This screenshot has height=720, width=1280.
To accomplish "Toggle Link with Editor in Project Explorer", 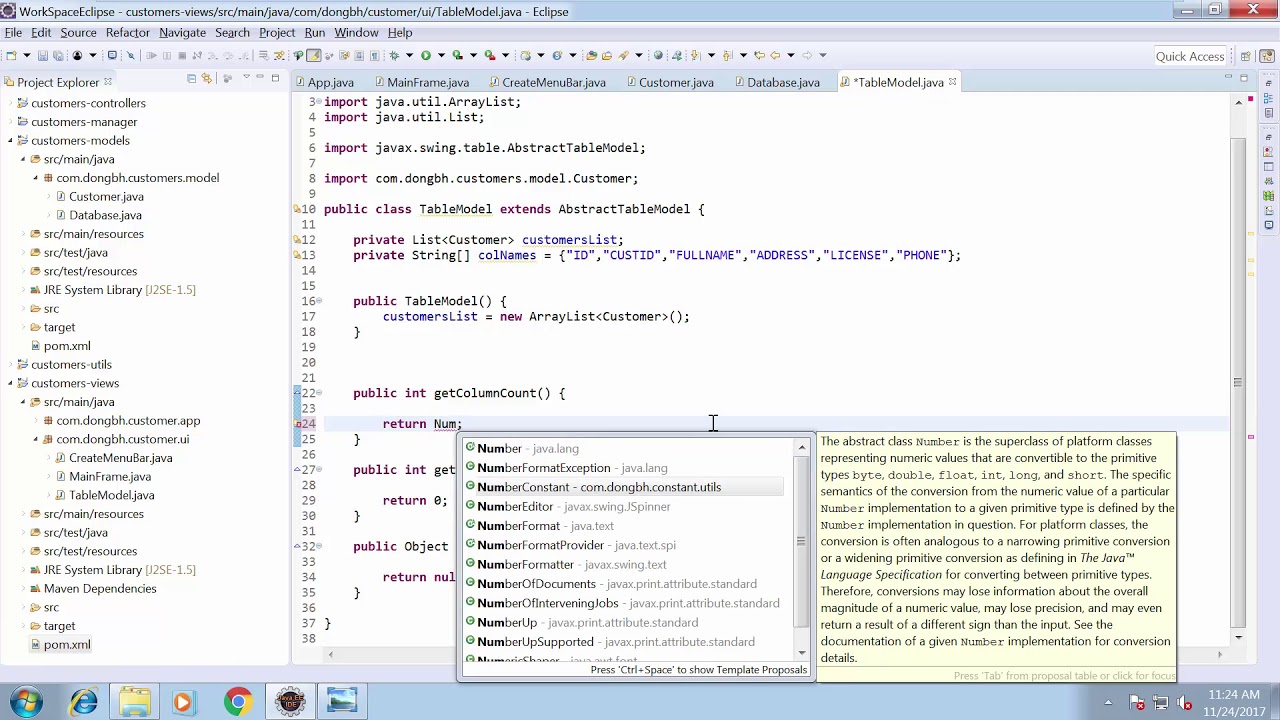I will pyautogui.click(x=208, y=78).
